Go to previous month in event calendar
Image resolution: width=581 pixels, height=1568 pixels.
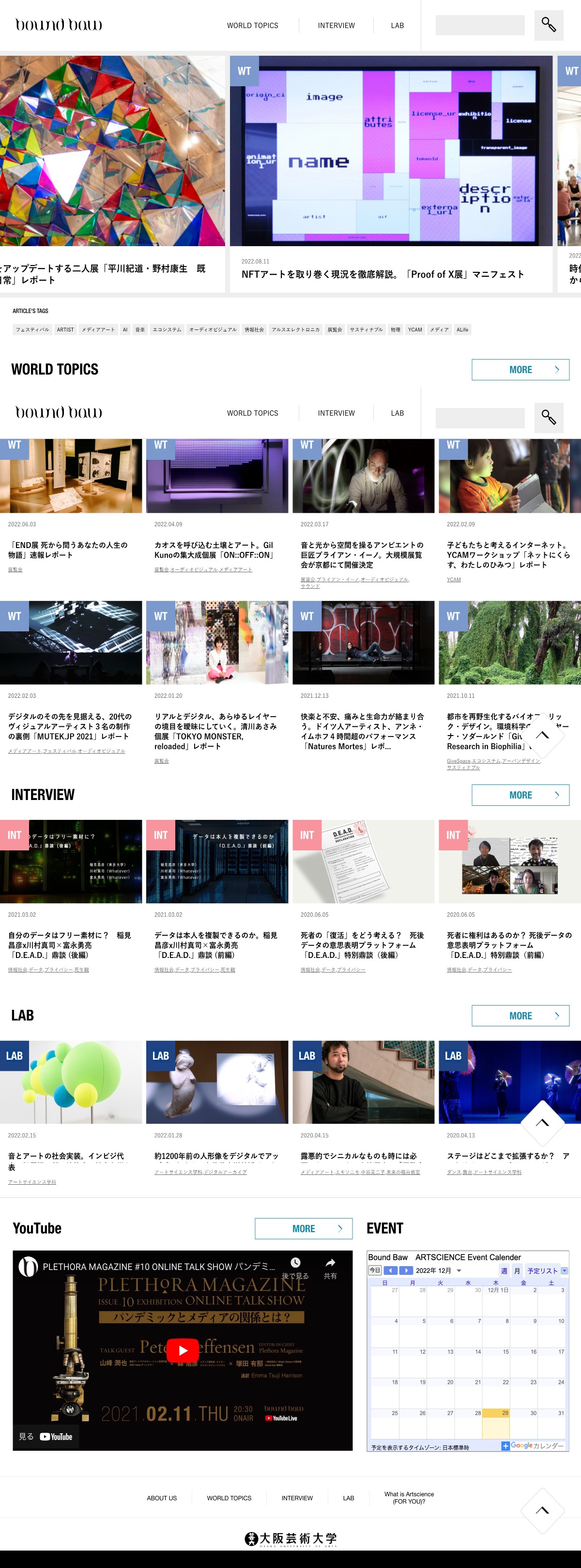point(390,1271)
